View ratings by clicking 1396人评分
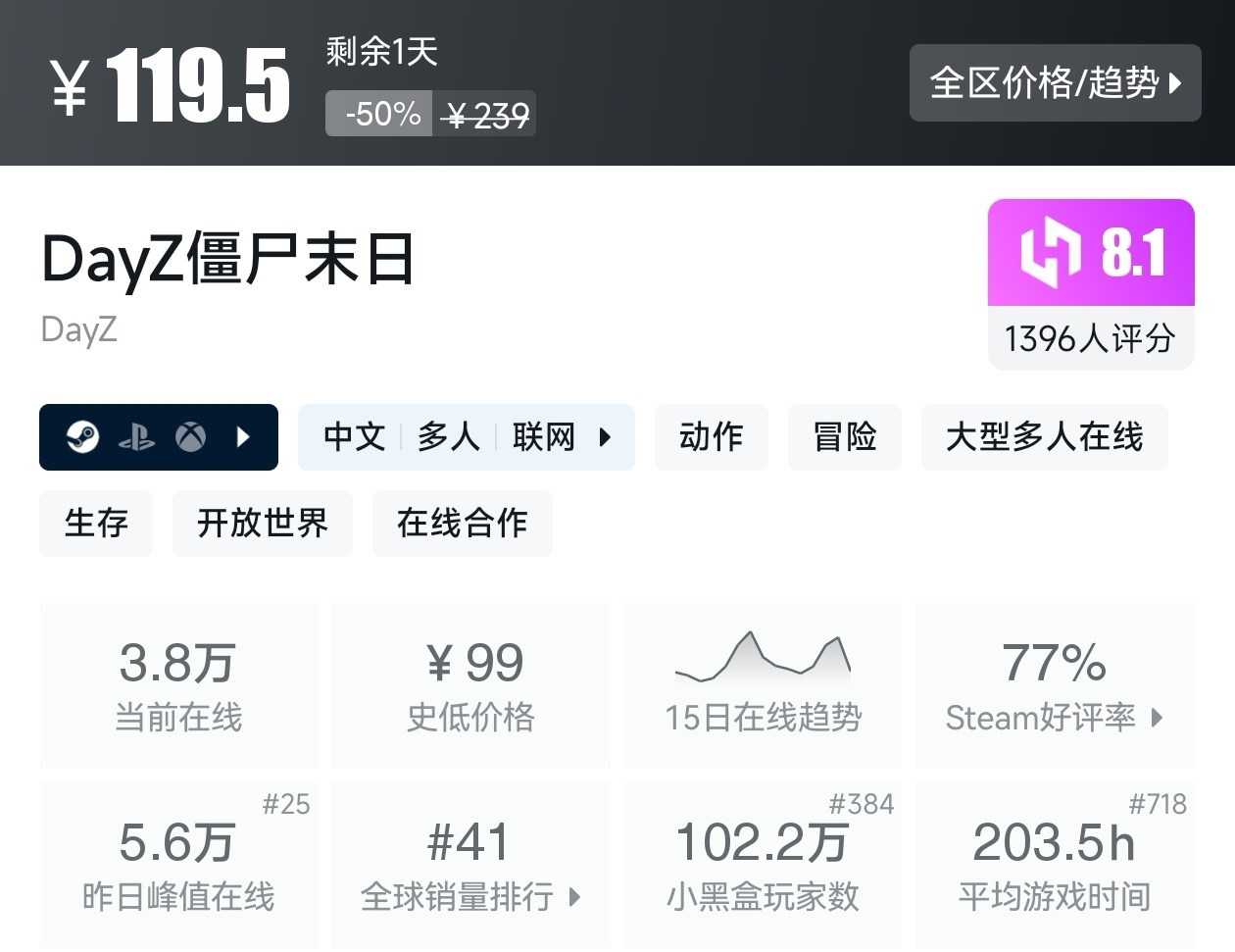Viewport: 1235px width, 952px height. pyautogui.click(x=1089, y=338)
